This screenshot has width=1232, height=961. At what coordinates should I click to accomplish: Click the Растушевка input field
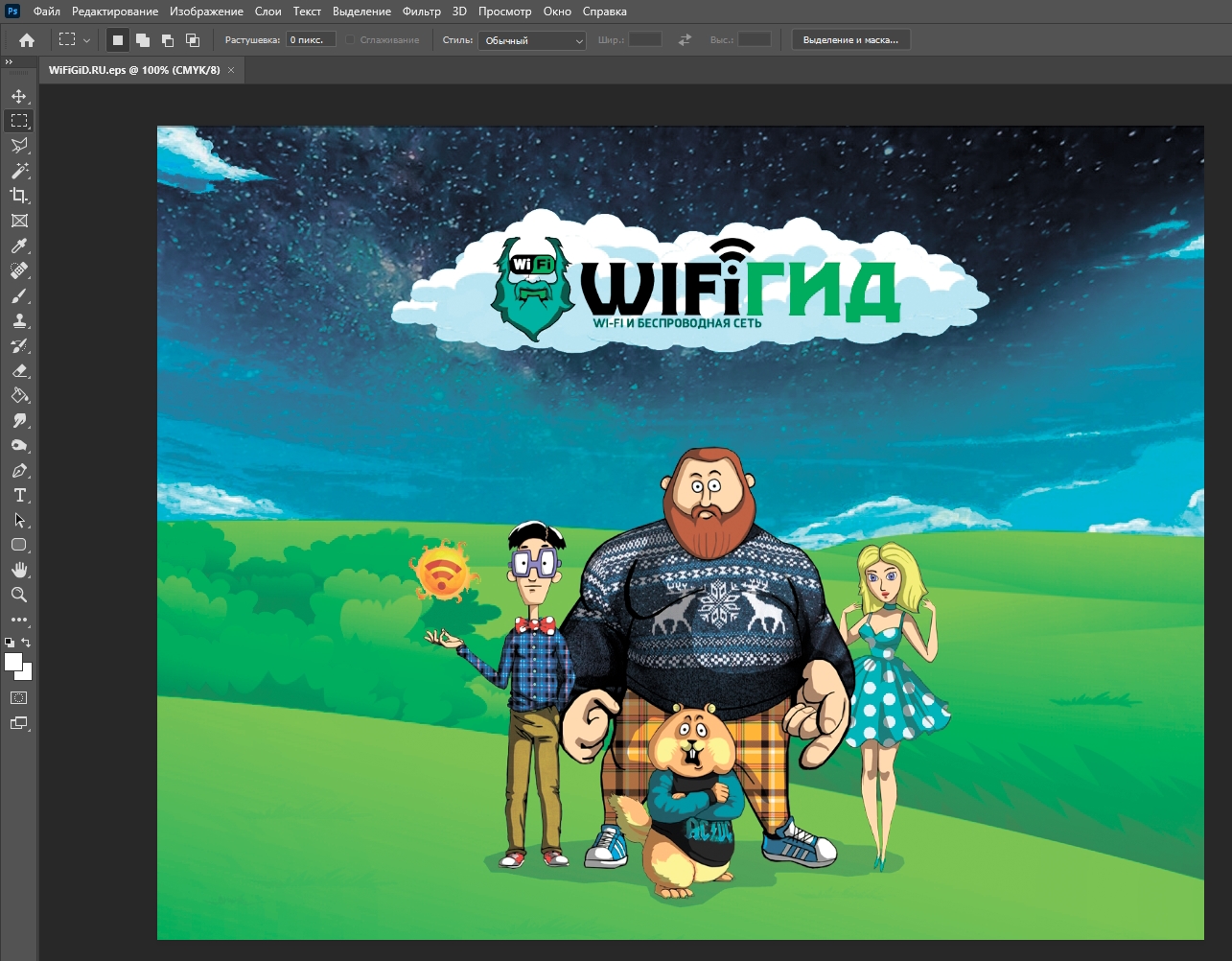click(x=311, y=40)
